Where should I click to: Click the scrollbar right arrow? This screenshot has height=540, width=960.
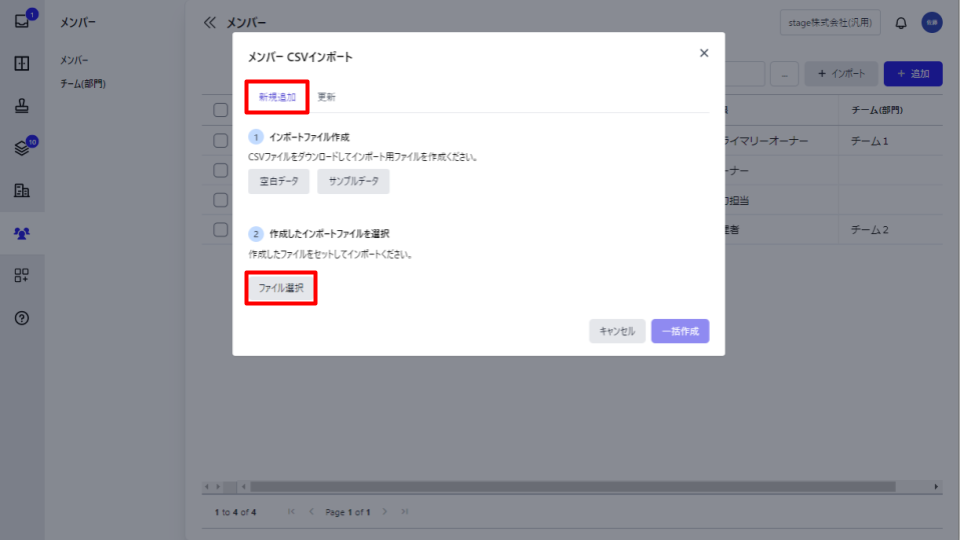pyautogui.click(x=936, y=487)
